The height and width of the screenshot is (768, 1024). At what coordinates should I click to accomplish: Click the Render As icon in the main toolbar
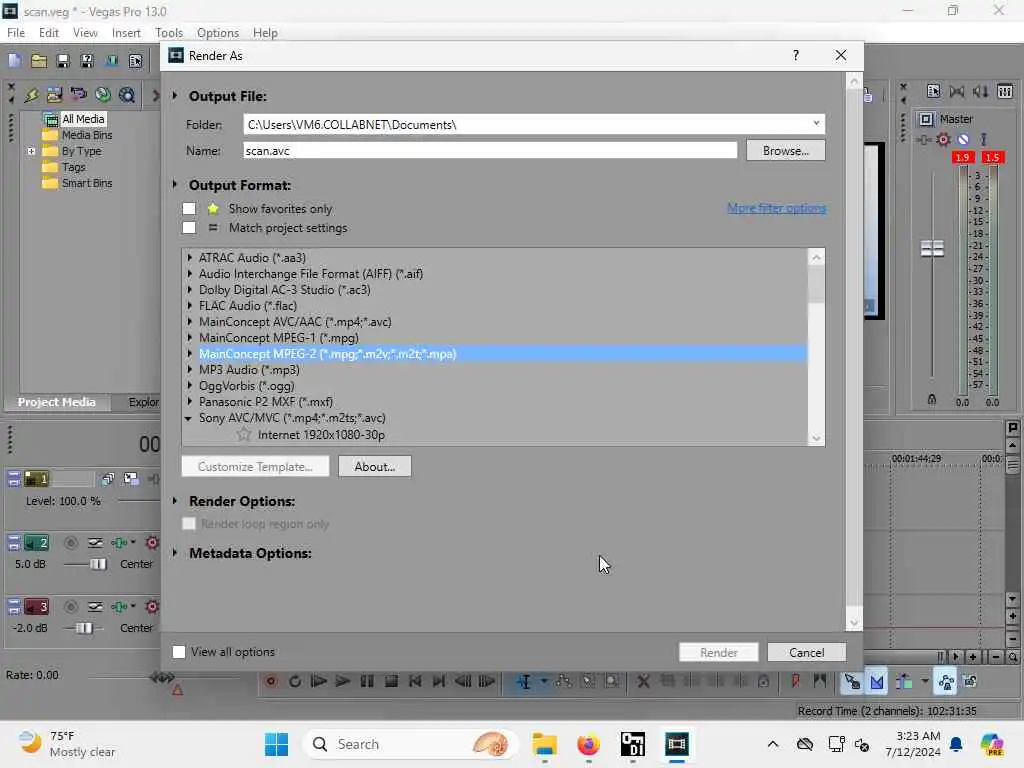112,61
